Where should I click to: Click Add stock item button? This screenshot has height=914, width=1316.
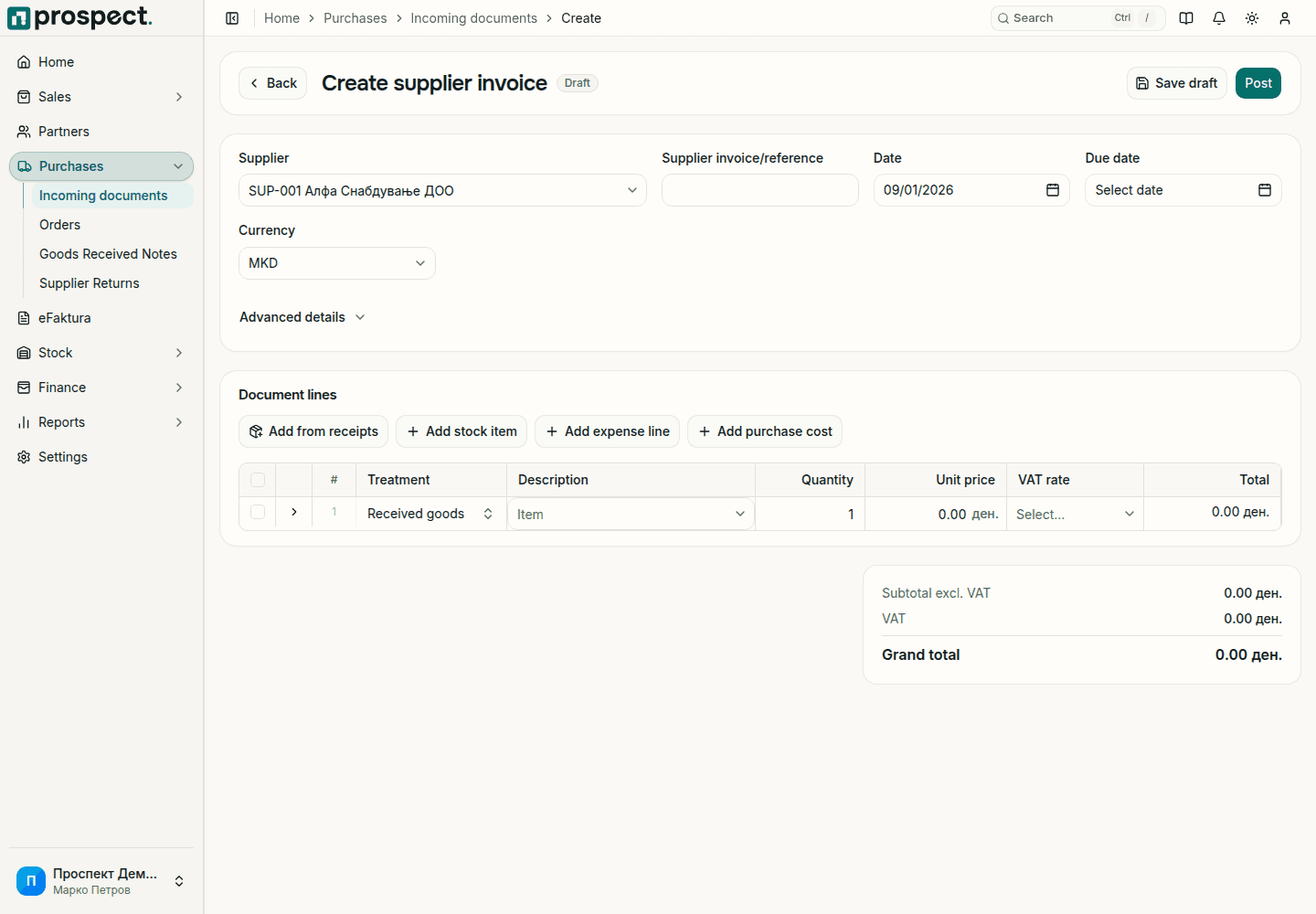tap(462, 431)
